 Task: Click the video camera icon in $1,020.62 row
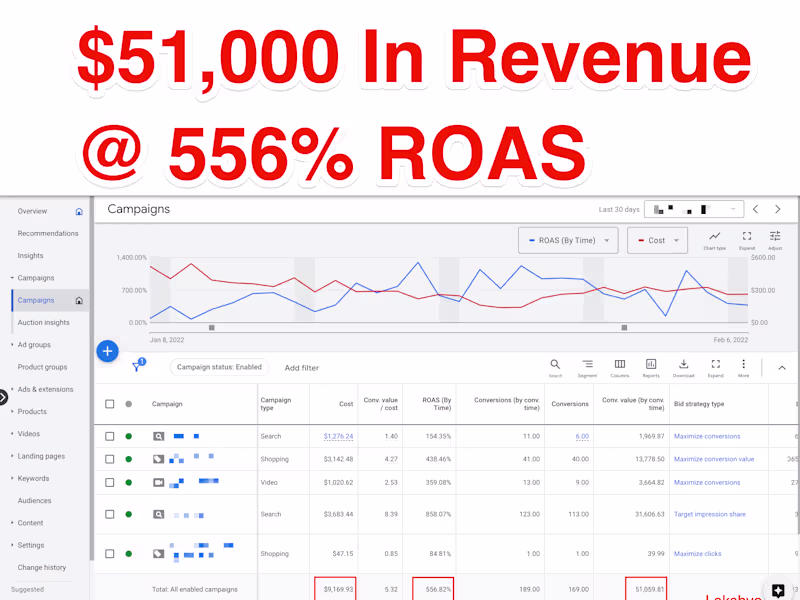click(x=159, y=482)
